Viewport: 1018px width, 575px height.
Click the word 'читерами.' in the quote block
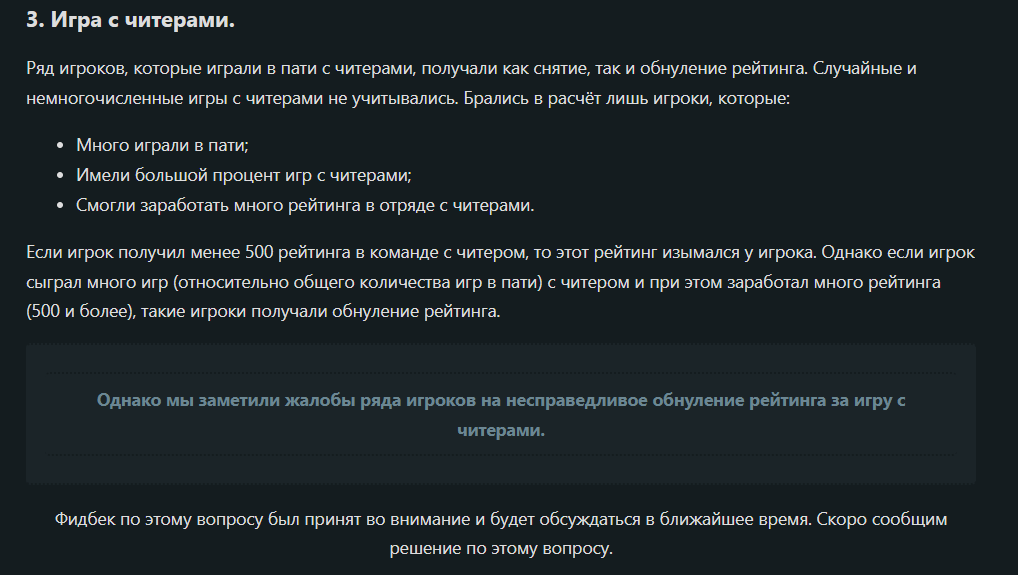[501, 430]
